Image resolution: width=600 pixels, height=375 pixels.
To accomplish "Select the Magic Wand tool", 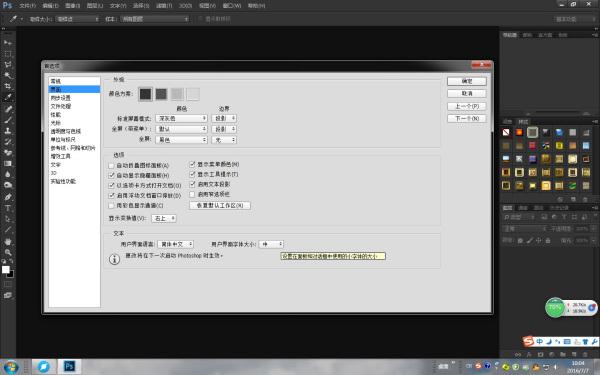I will tap(8, 75).
